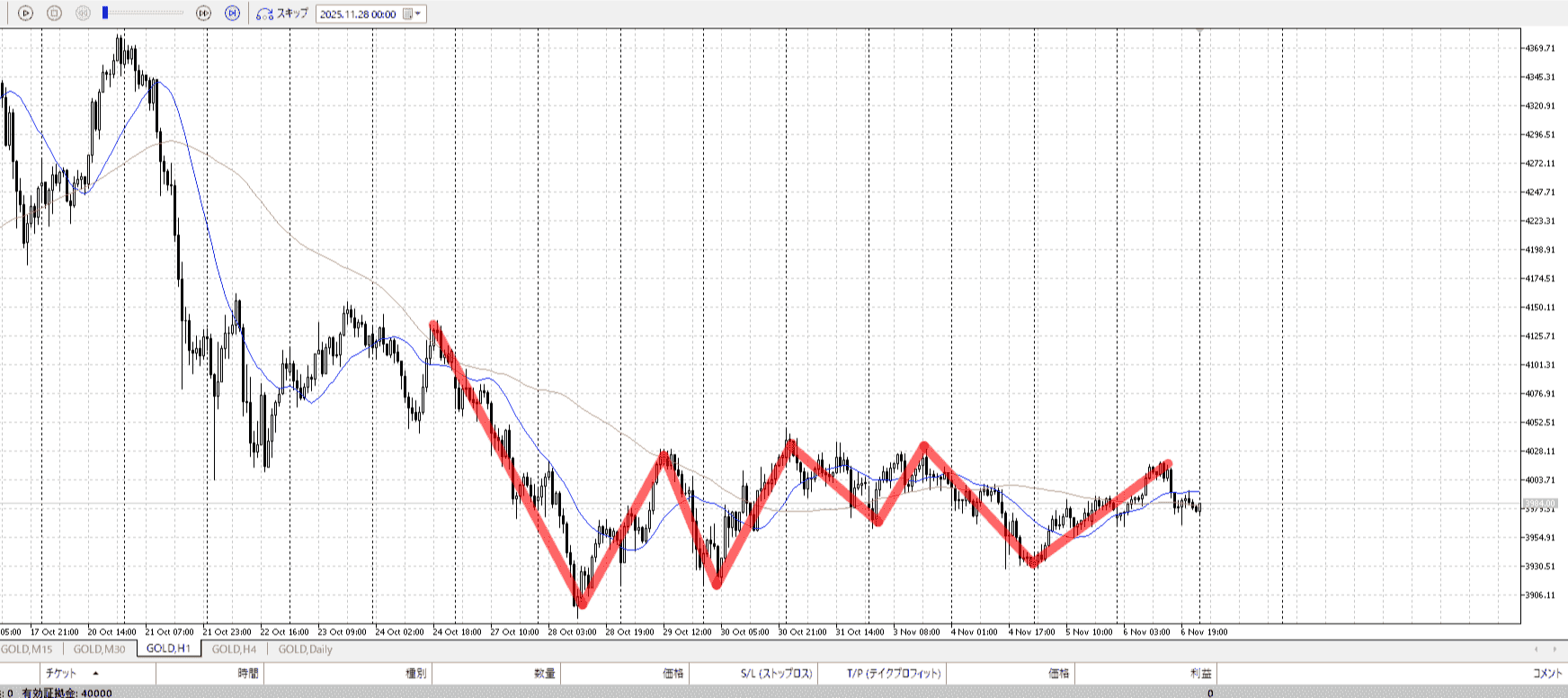This screenshot has width=1568, height=698.
Task: Select the GOLD,H4 chart tab
Action: [234, 649]
